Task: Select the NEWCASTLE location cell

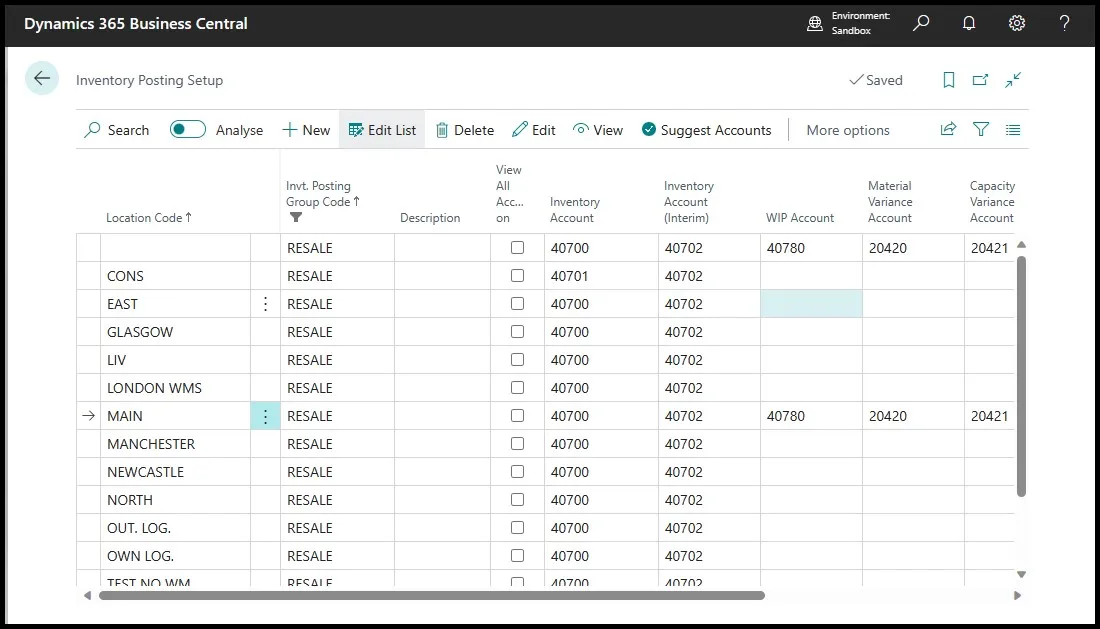Action: (x=175, y=472)
